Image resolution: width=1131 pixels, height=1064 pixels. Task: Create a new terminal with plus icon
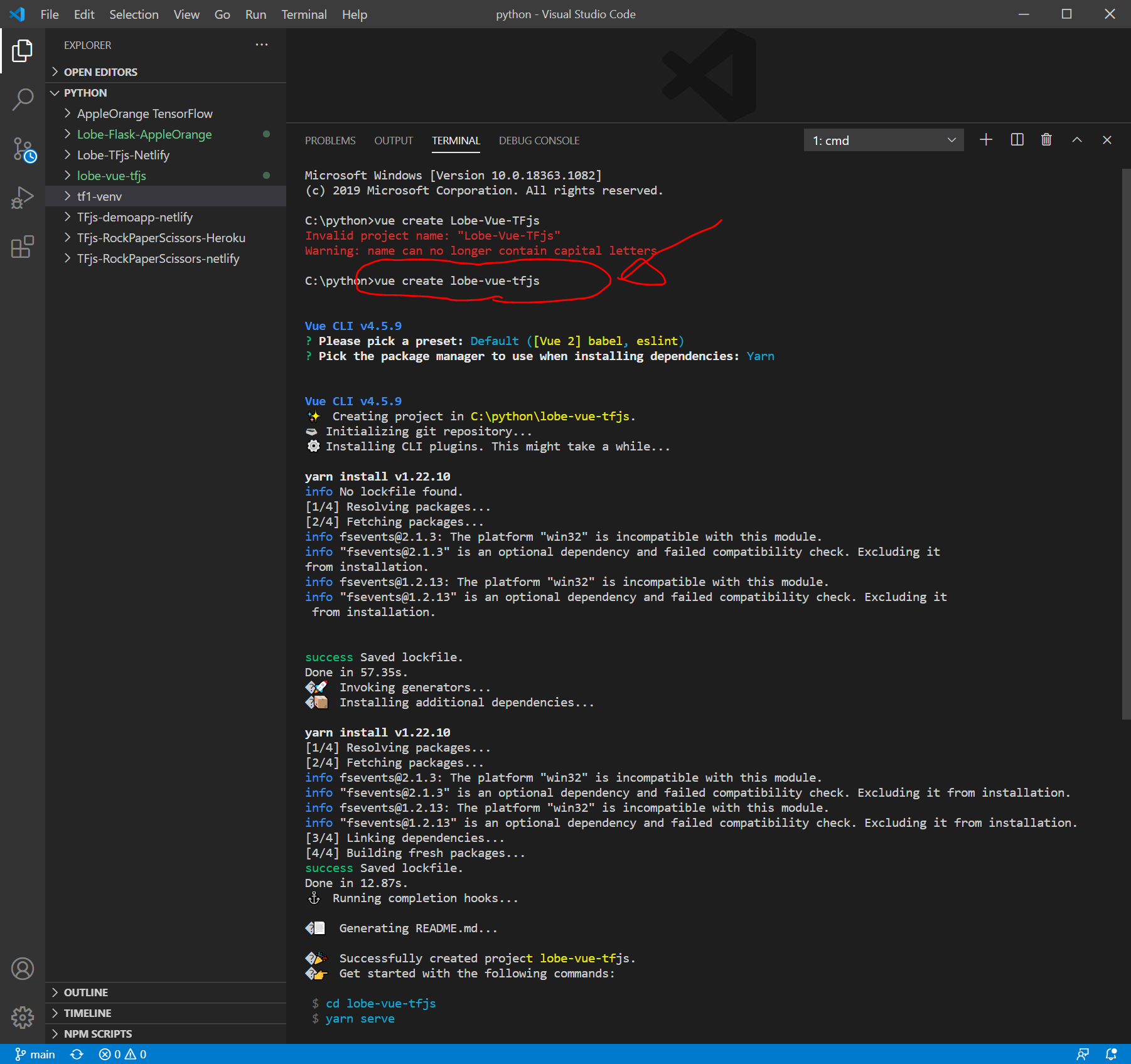click(986, 140)
